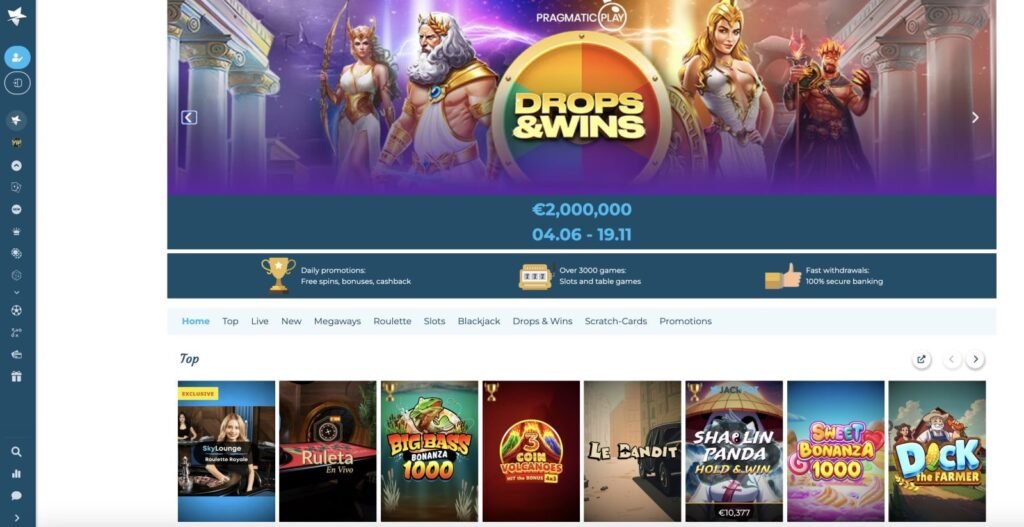This screenshot has width=1024, height=527.
Task: Switch to the Megaways tab
Action: coord(337,321)
